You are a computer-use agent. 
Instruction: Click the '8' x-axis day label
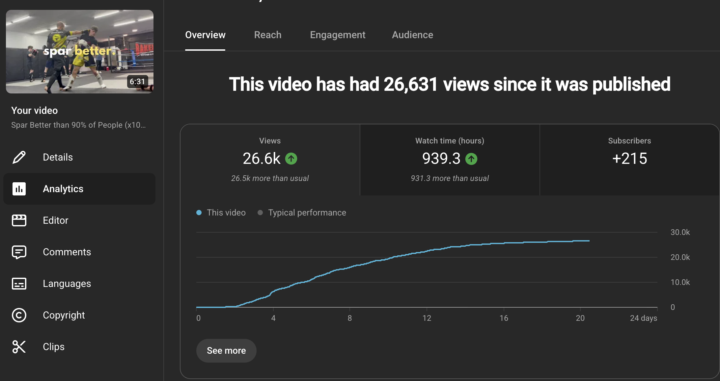pos(350,319)
